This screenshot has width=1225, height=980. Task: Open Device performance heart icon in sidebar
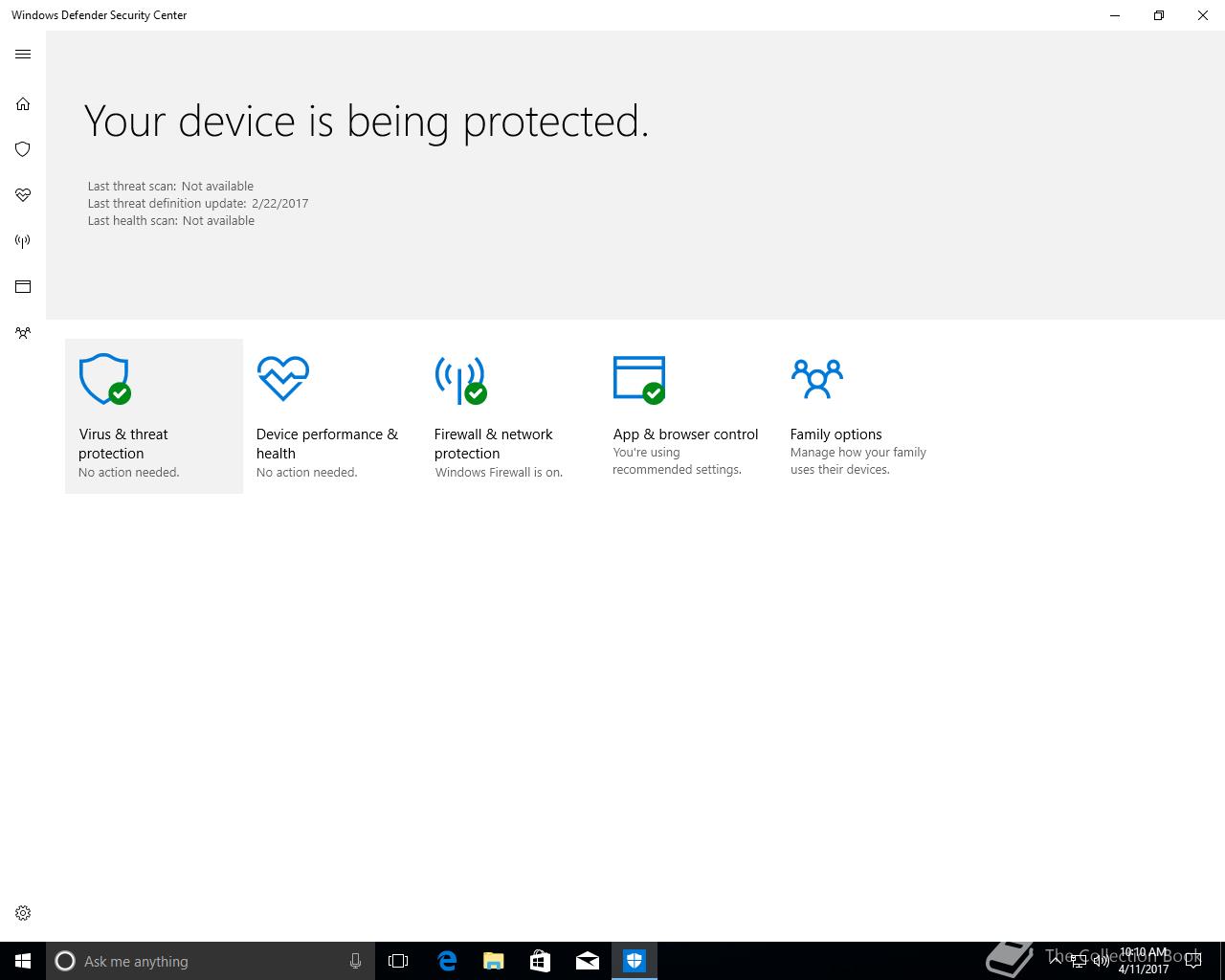23,195
